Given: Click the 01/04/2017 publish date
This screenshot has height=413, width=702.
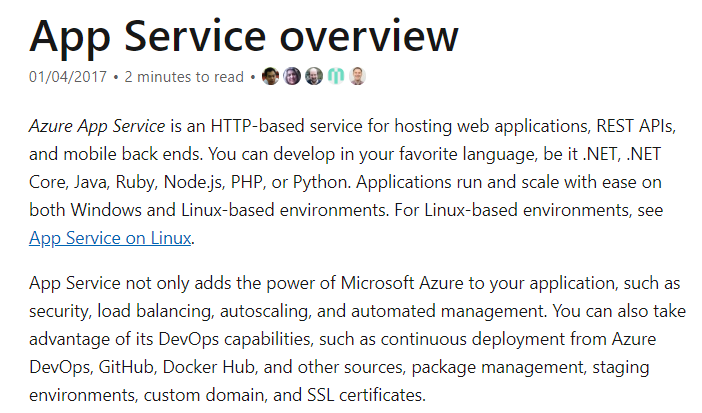Looking at the screenshot, I should tap(68, 77).
